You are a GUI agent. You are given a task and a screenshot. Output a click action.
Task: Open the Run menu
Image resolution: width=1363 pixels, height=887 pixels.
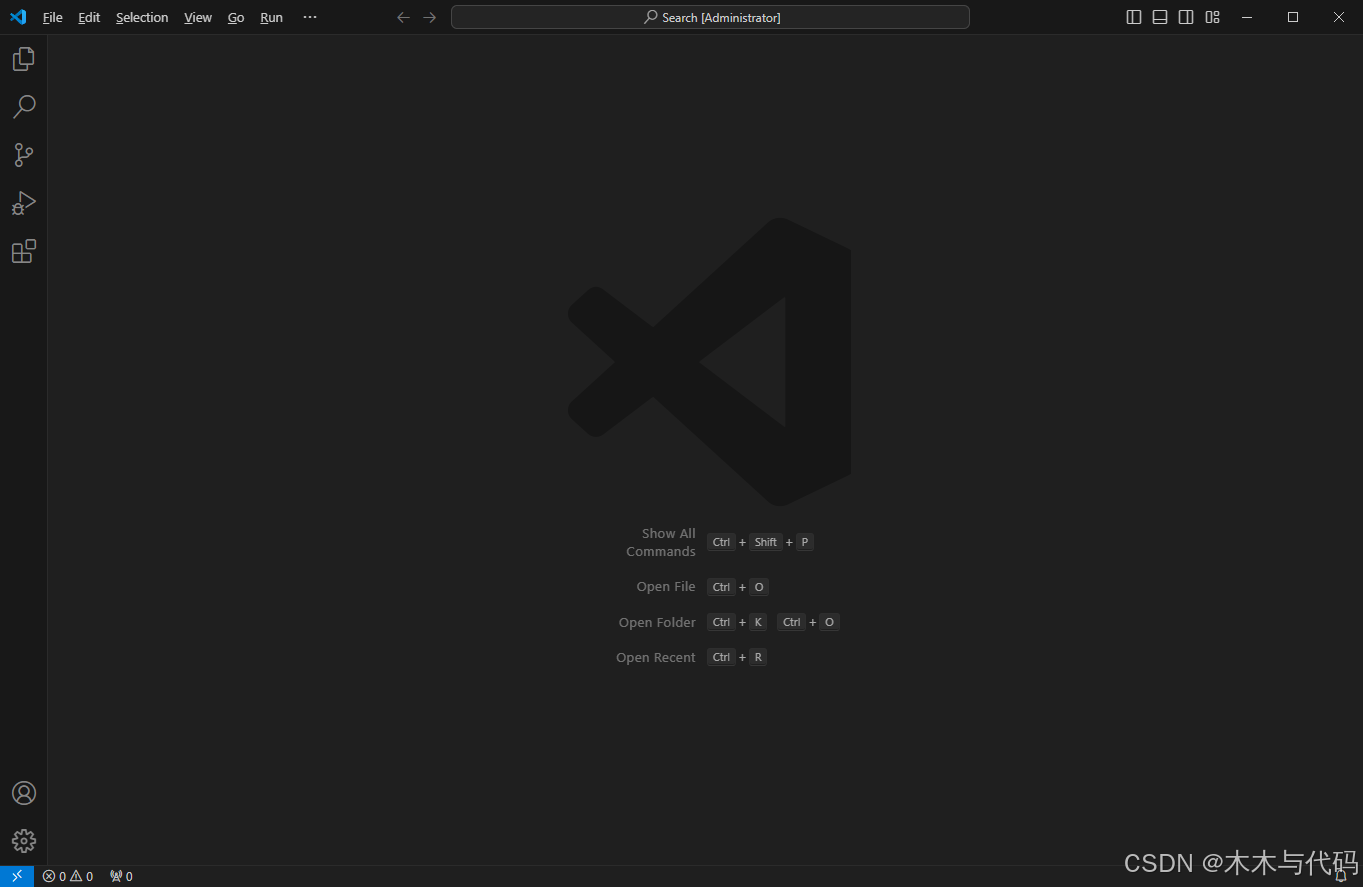point(271,17)
